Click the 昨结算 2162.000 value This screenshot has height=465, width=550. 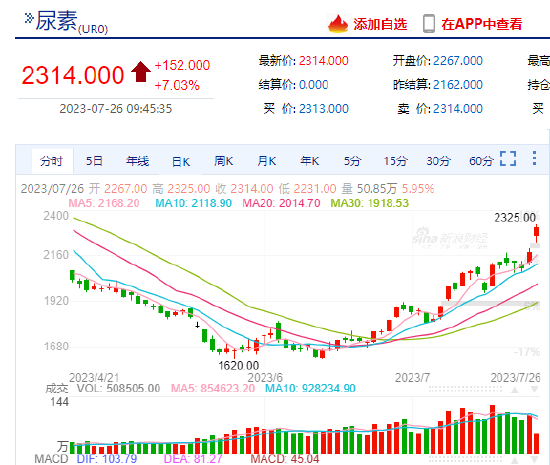pyautogui.click(x=458, y=85)
